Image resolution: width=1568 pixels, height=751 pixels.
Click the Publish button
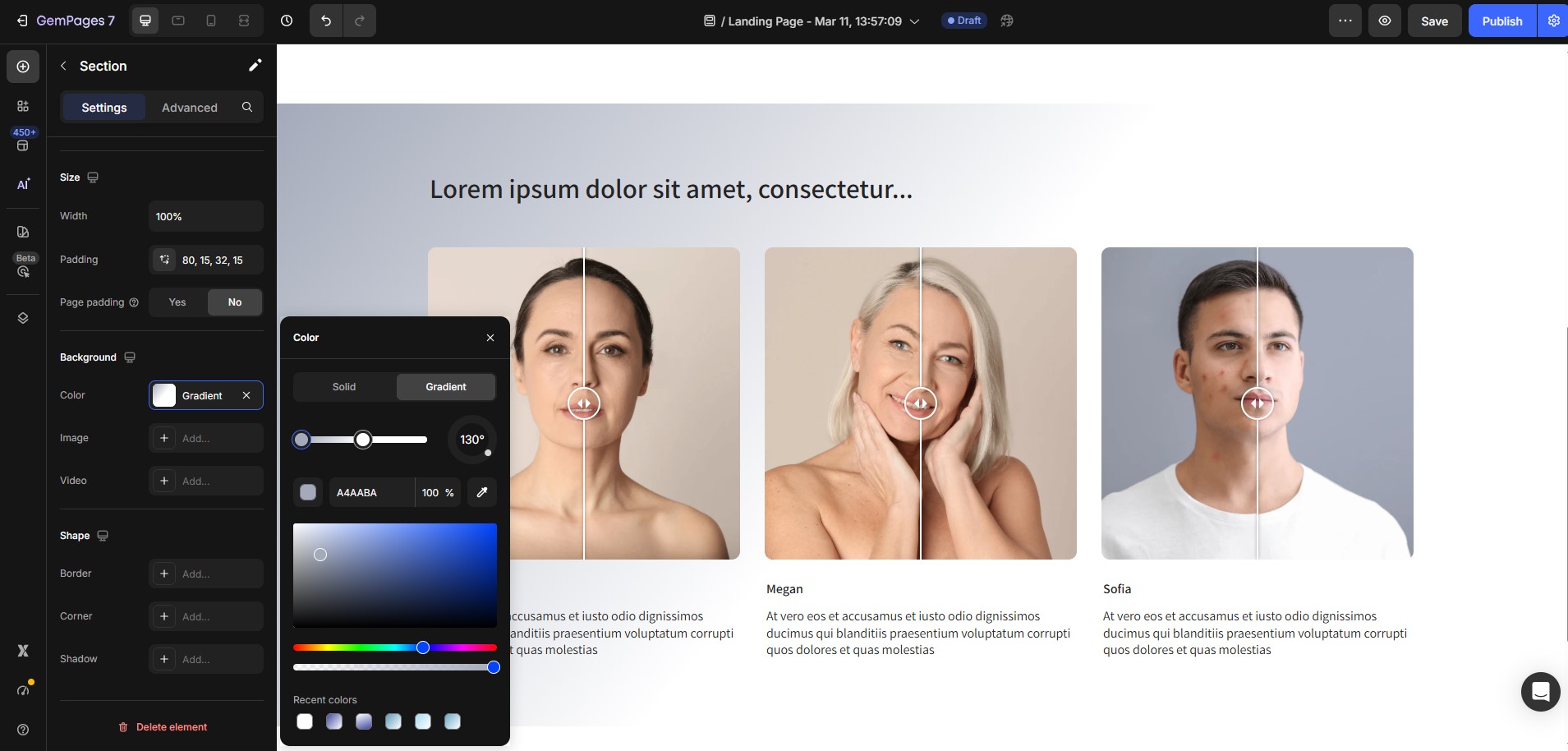click(1501, 21)
